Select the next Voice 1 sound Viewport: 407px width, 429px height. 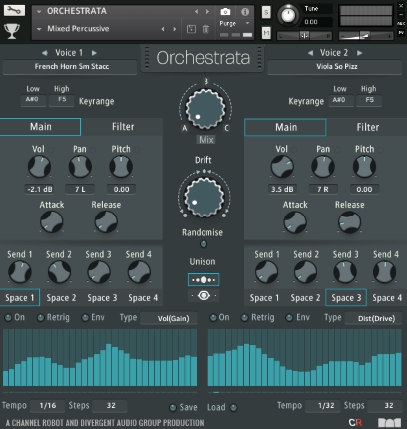click(x=94, y=53)
